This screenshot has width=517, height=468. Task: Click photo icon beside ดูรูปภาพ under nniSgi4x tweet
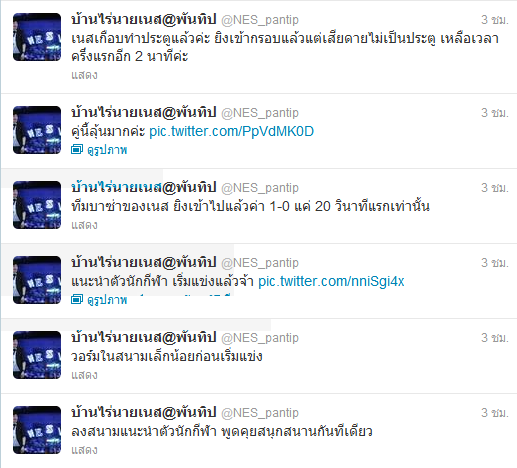click(x=77, y=299)
